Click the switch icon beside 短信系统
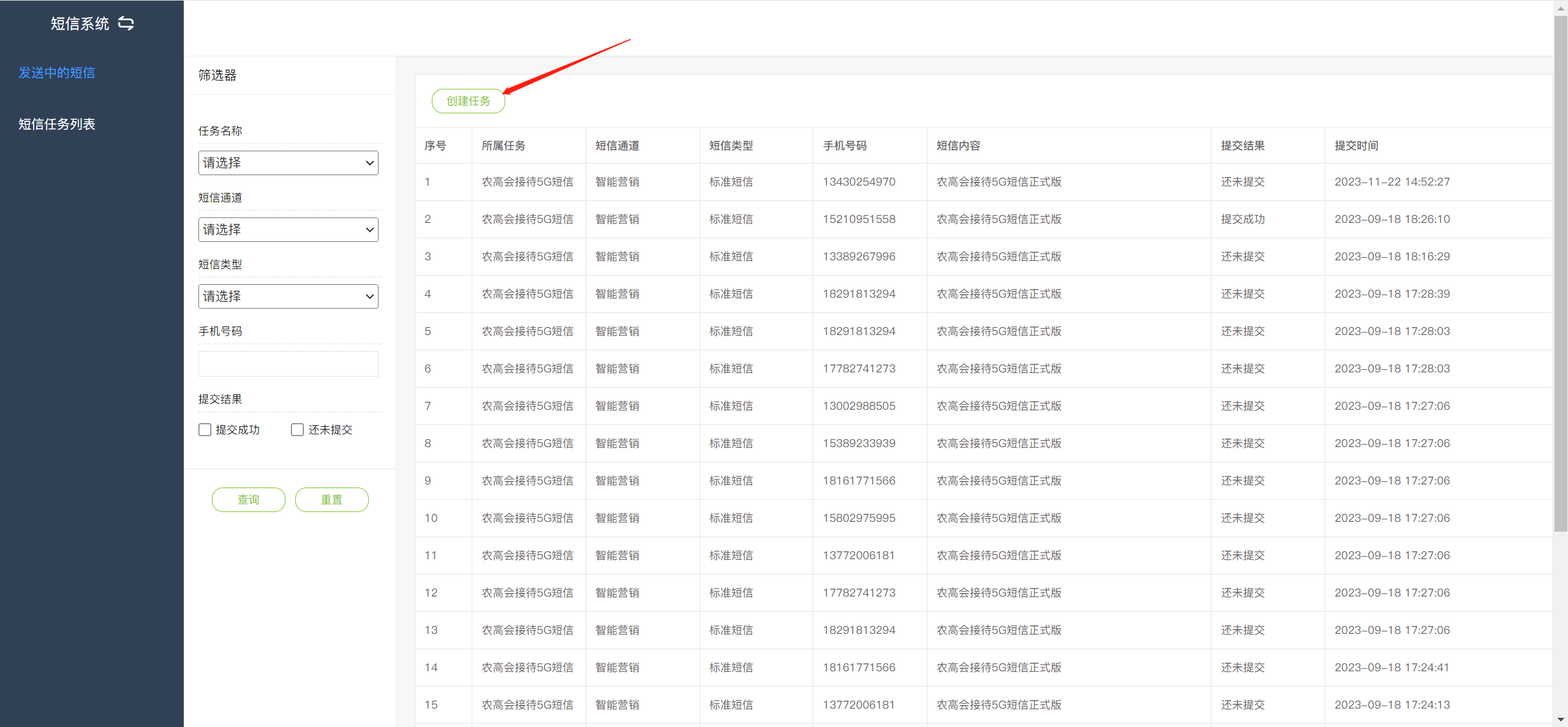The width and height of the screenshot is (1568, 727). point(126,23)
